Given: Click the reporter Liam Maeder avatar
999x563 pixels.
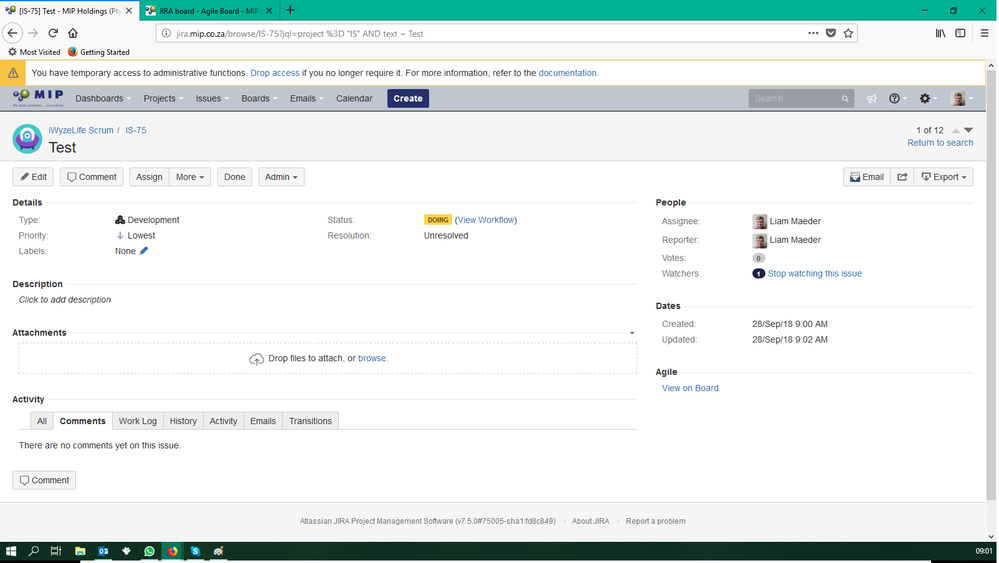Looking at the screenshot, I should [759, 240].
